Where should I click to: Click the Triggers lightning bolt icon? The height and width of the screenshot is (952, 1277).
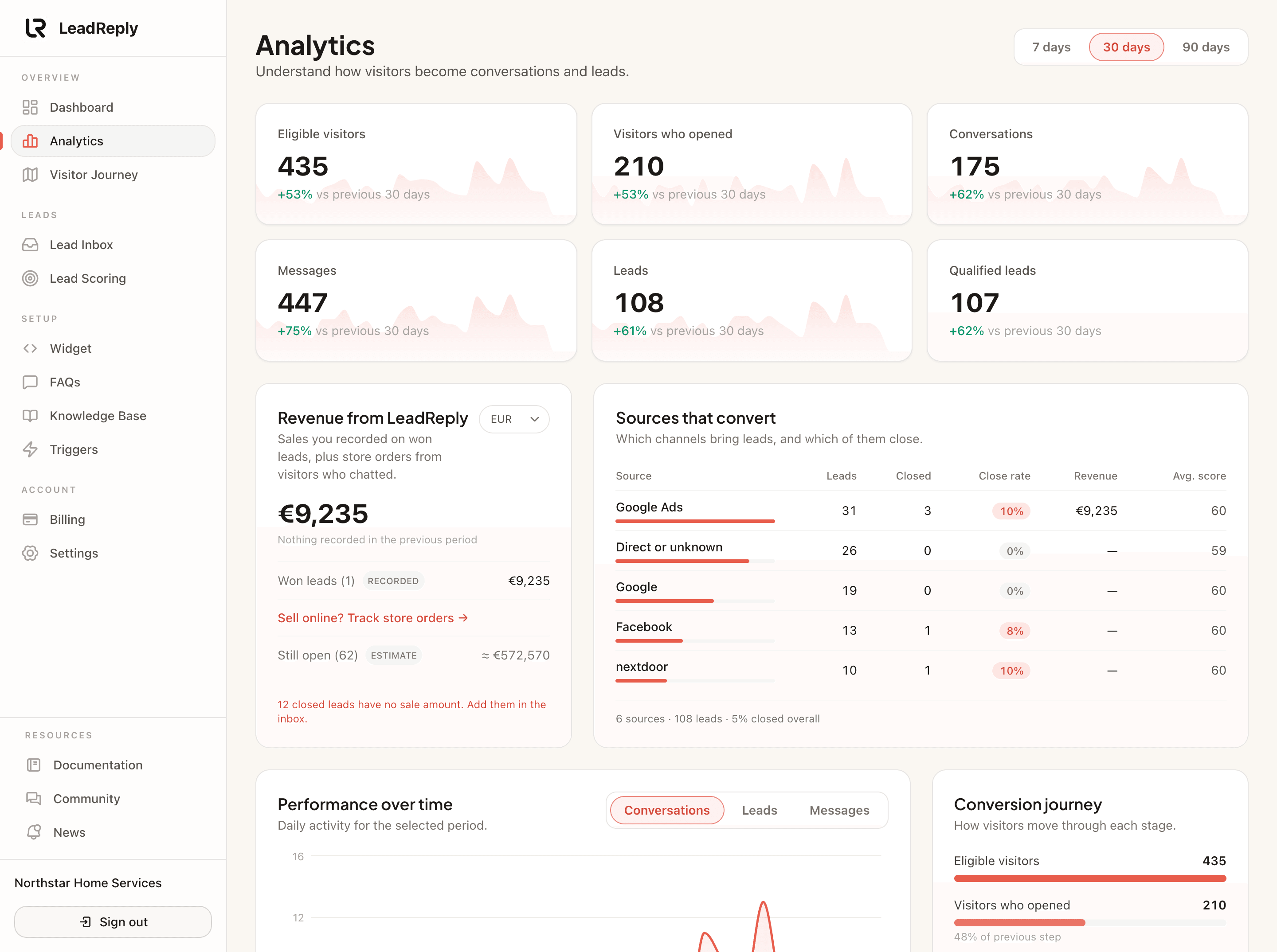(30, 449)
